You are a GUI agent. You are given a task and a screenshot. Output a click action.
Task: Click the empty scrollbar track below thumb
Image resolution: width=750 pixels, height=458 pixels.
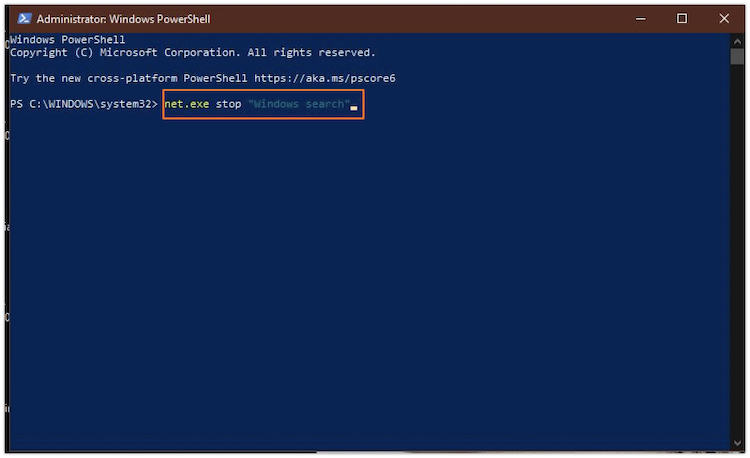pos(738,250)
